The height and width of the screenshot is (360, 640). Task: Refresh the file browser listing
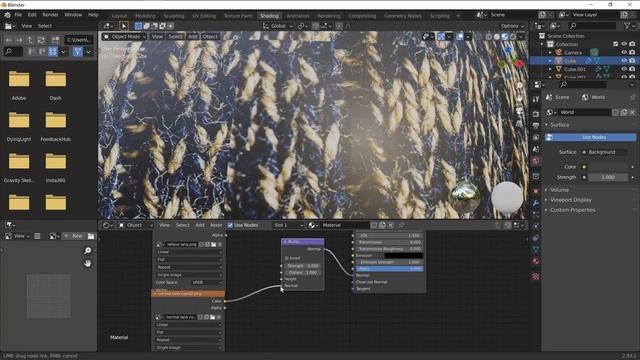(41, 40)
